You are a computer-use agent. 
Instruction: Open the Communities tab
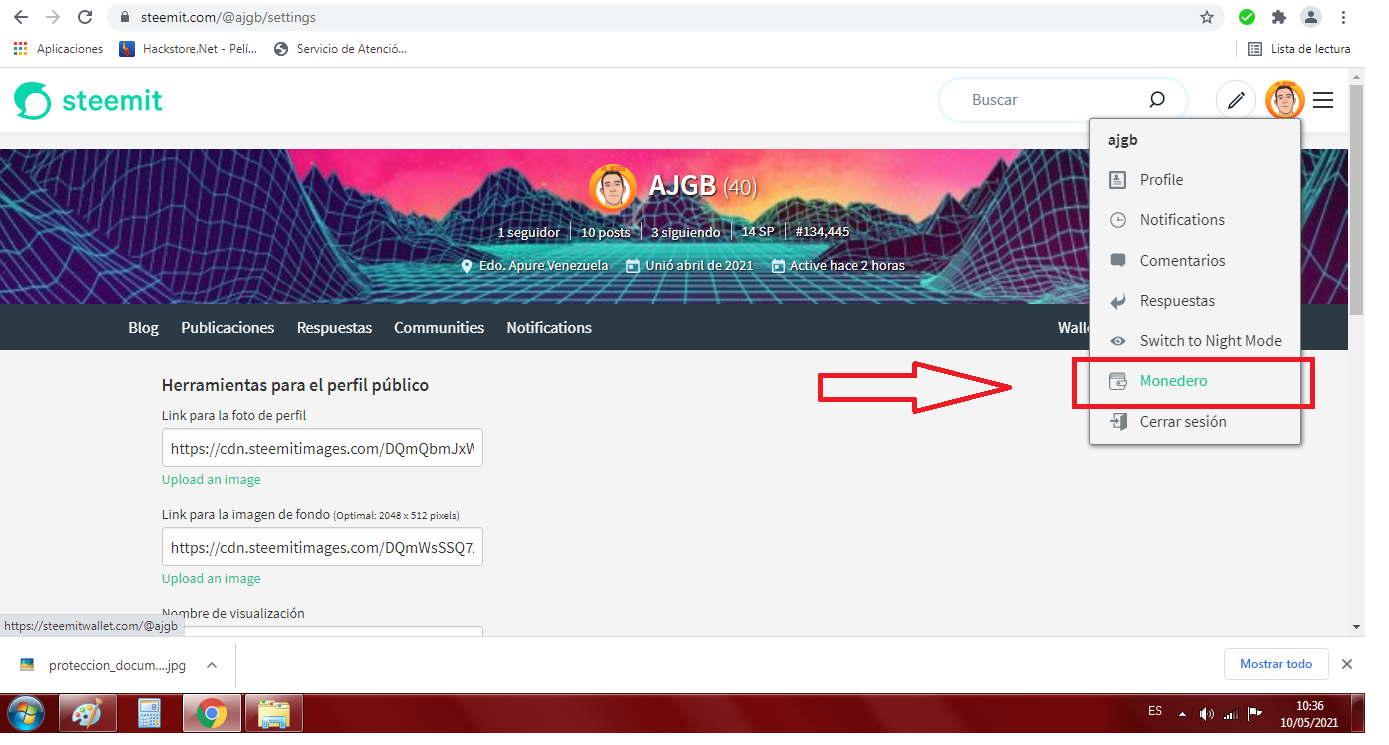coord(439,328)
